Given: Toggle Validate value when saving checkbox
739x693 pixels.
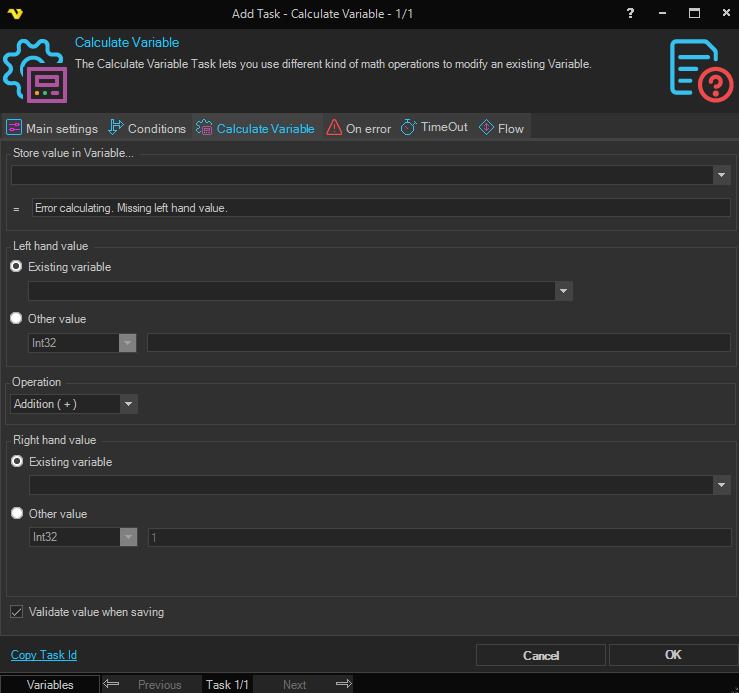Looking at the screenshot, I should (16, 612).
